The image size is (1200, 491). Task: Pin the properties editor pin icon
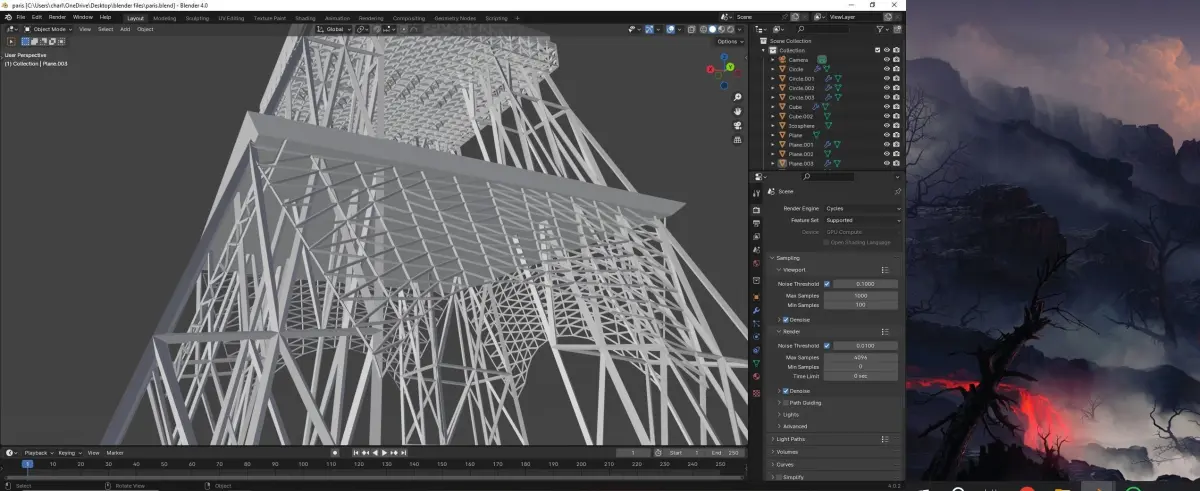coord(897,191)
